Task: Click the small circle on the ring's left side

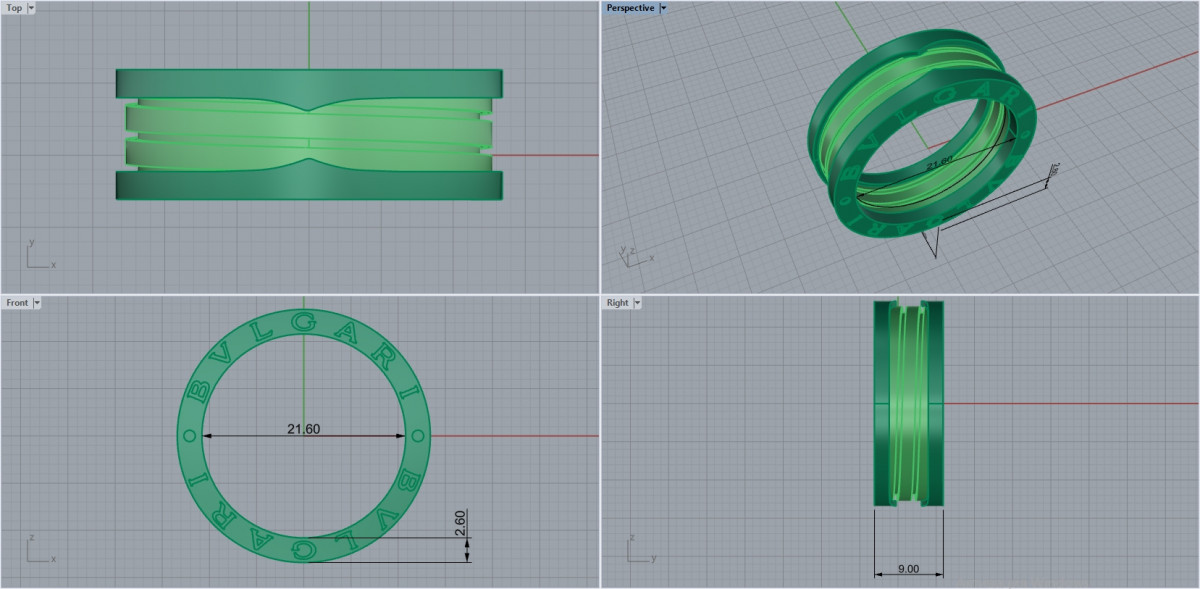Action: pos(189,436)
